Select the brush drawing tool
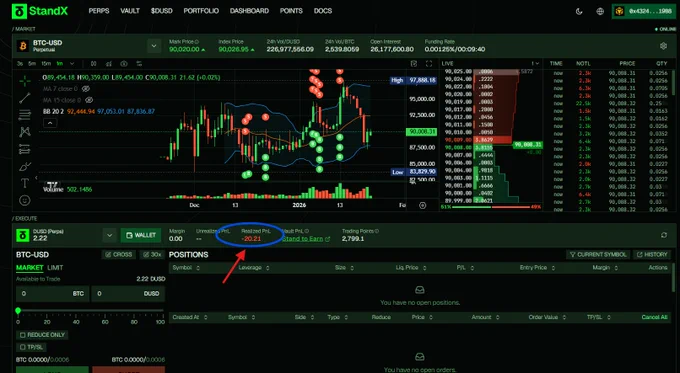Viewport: 680px width, 373px height. (x=25, y=167)
